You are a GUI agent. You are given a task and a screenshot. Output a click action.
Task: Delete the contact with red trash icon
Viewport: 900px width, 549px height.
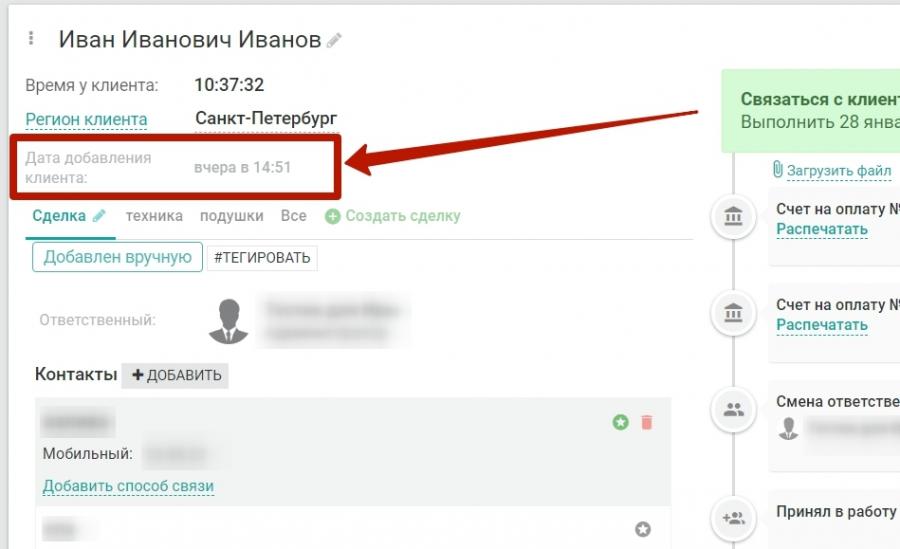tap(647, 422)
